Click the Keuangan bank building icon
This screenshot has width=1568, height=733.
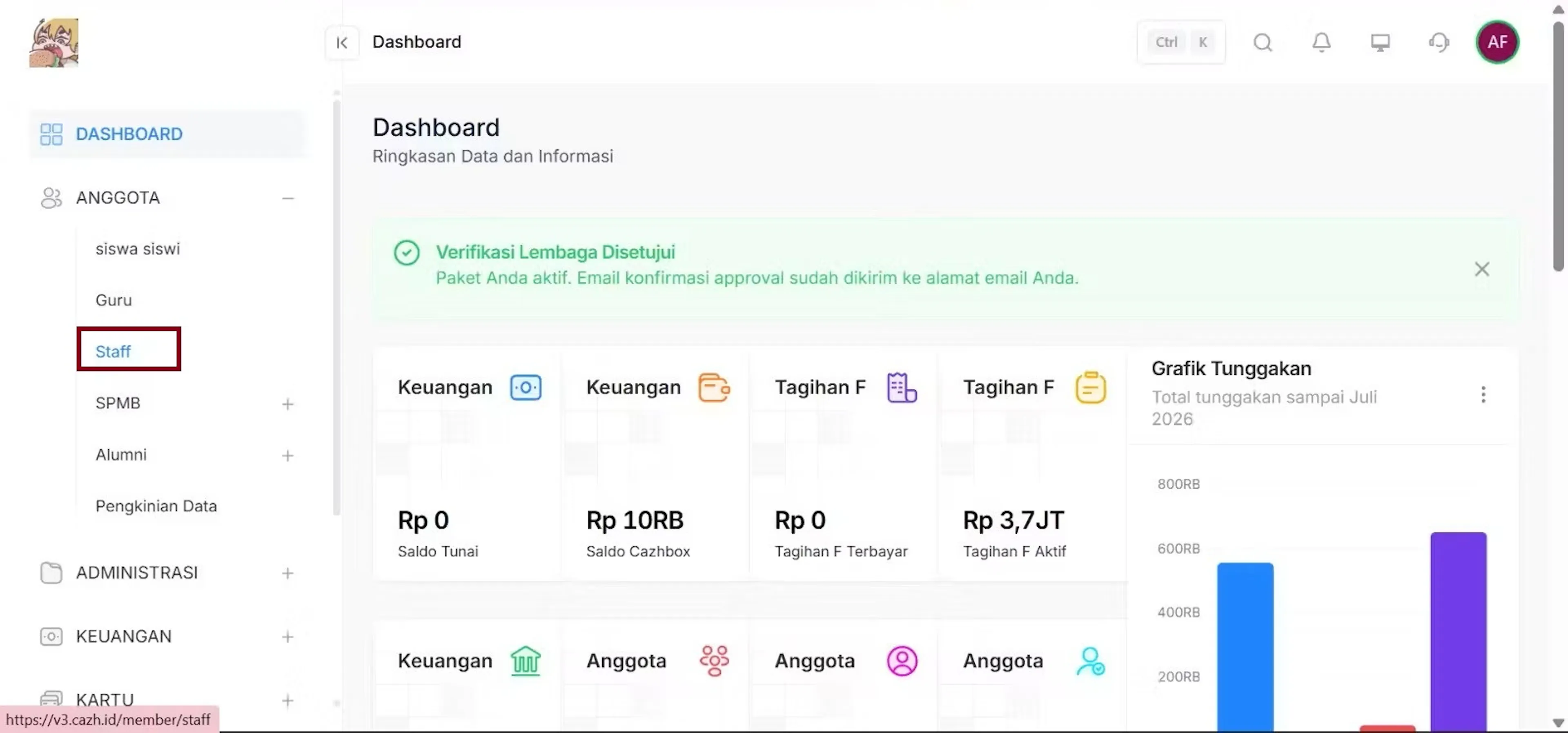[x=525, y=661]
